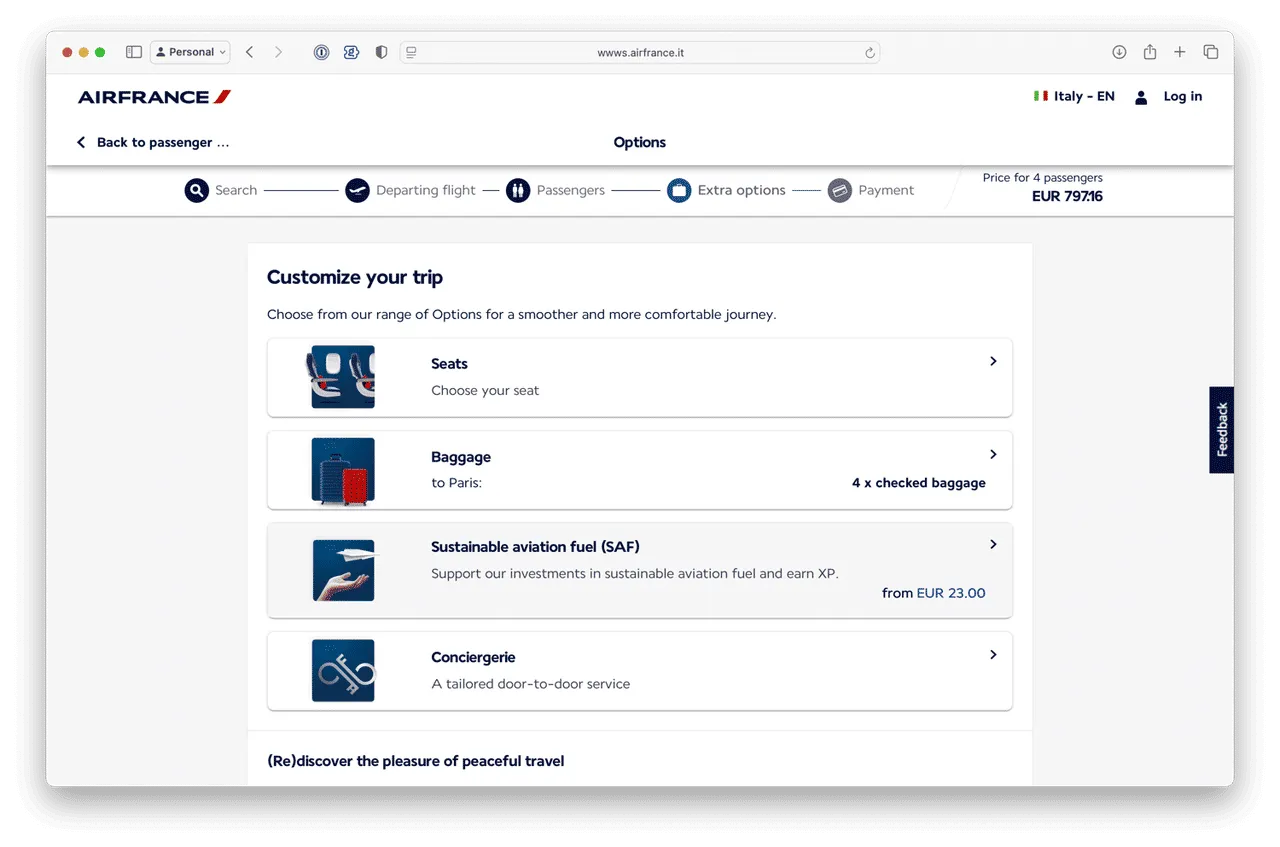Click the Extra options suitcase icon
The width and height of the screenshot is (1280, 847).
tap(679, 190)
